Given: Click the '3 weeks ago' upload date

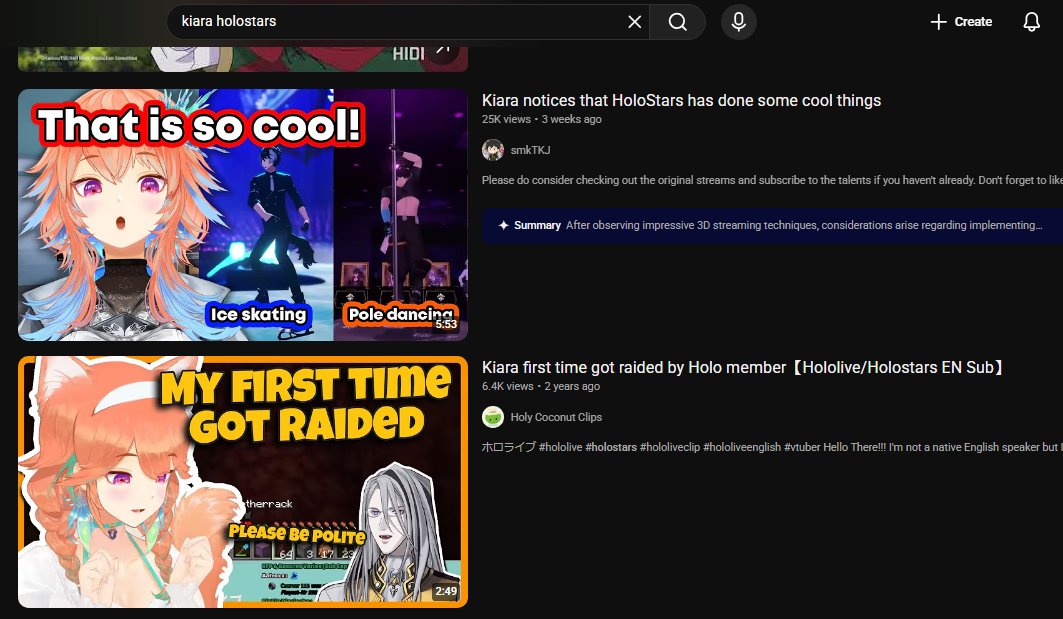Looking at the screenshot, I should [x=571, y=119].
